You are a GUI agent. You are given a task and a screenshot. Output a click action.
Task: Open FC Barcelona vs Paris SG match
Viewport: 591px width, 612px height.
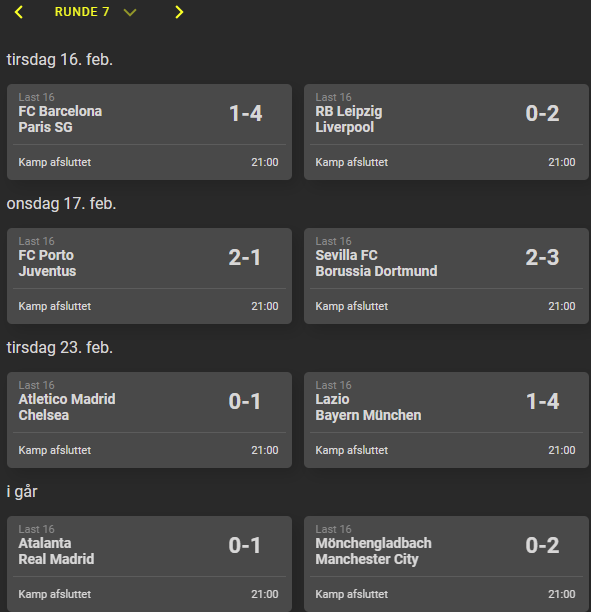[150, 132]
